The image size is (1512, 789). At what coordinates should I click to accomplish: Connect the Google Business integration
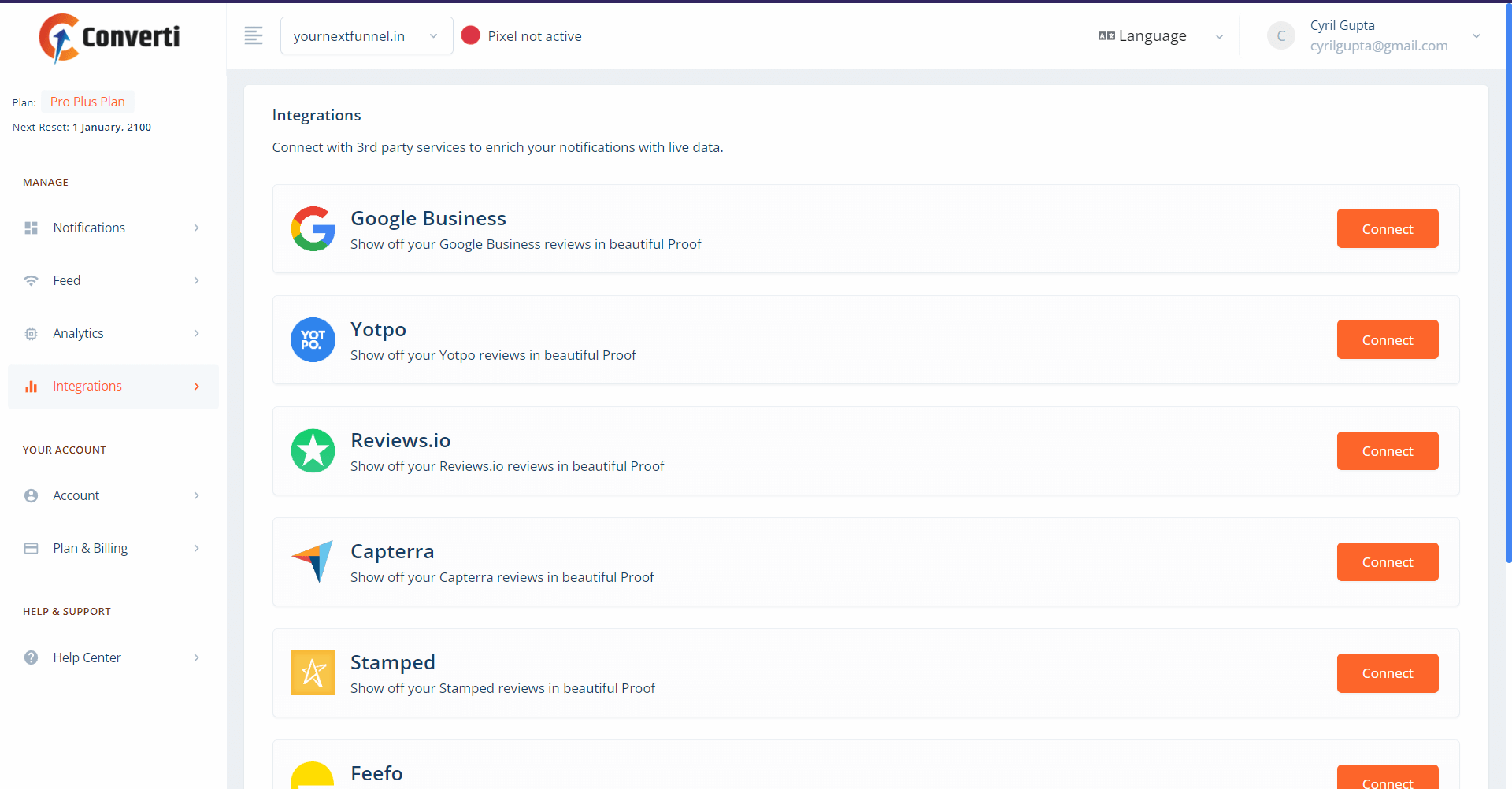point(1387,229)
